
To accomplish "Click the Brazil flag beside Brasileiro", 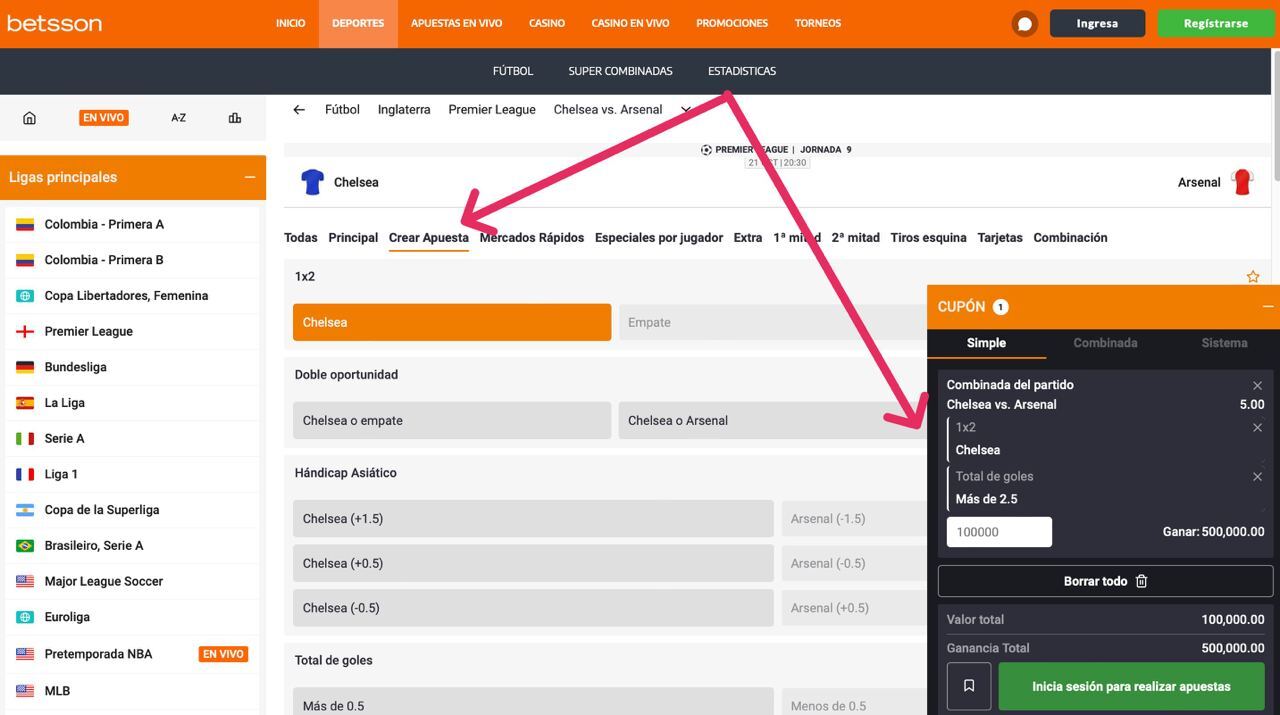I will tap(25, 546).
